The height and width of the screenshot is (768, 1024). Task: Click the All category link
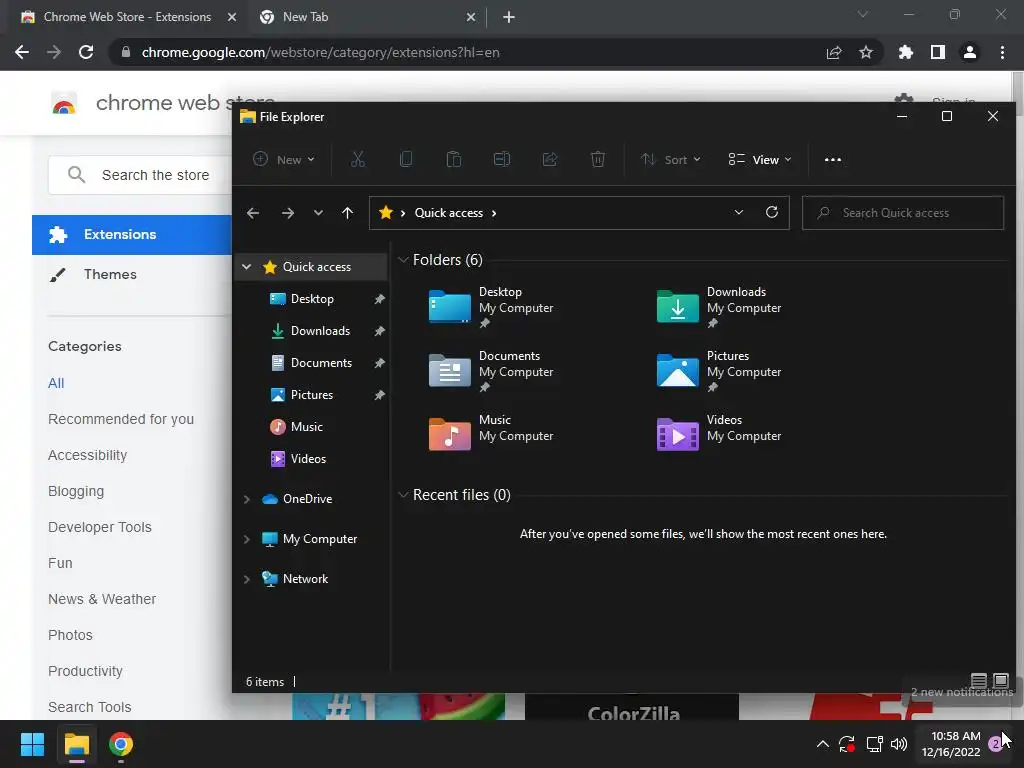click(56, 383)
